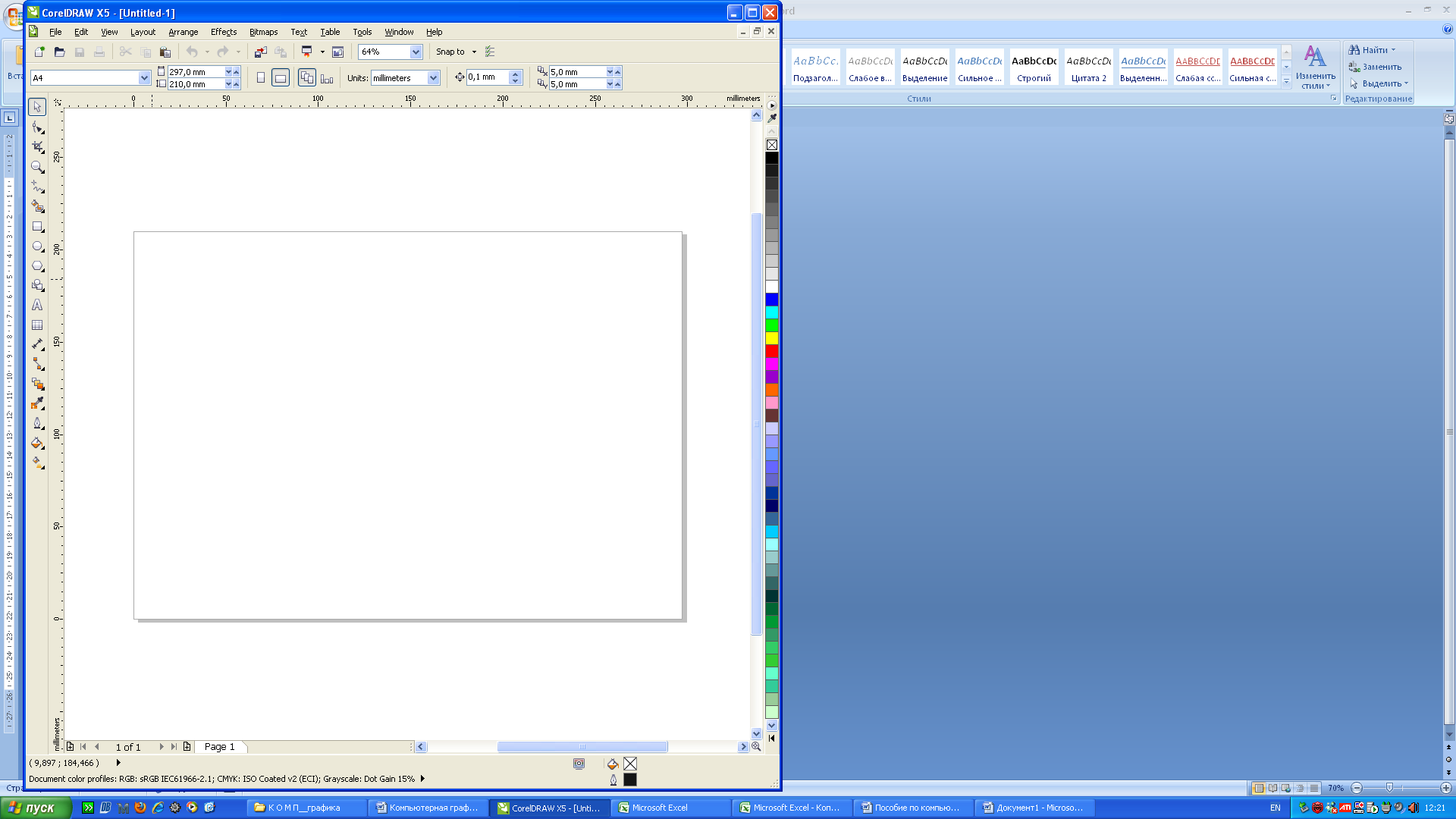Select the Parallel Dimension tool
This screenshot has height=819, width=1456.
(37, 344)
